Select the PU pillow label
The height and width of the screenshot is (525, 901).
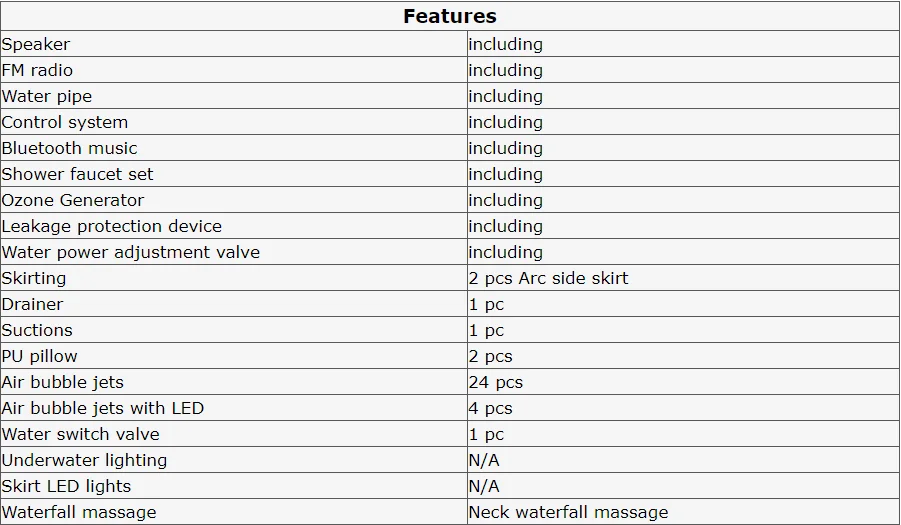40,356
